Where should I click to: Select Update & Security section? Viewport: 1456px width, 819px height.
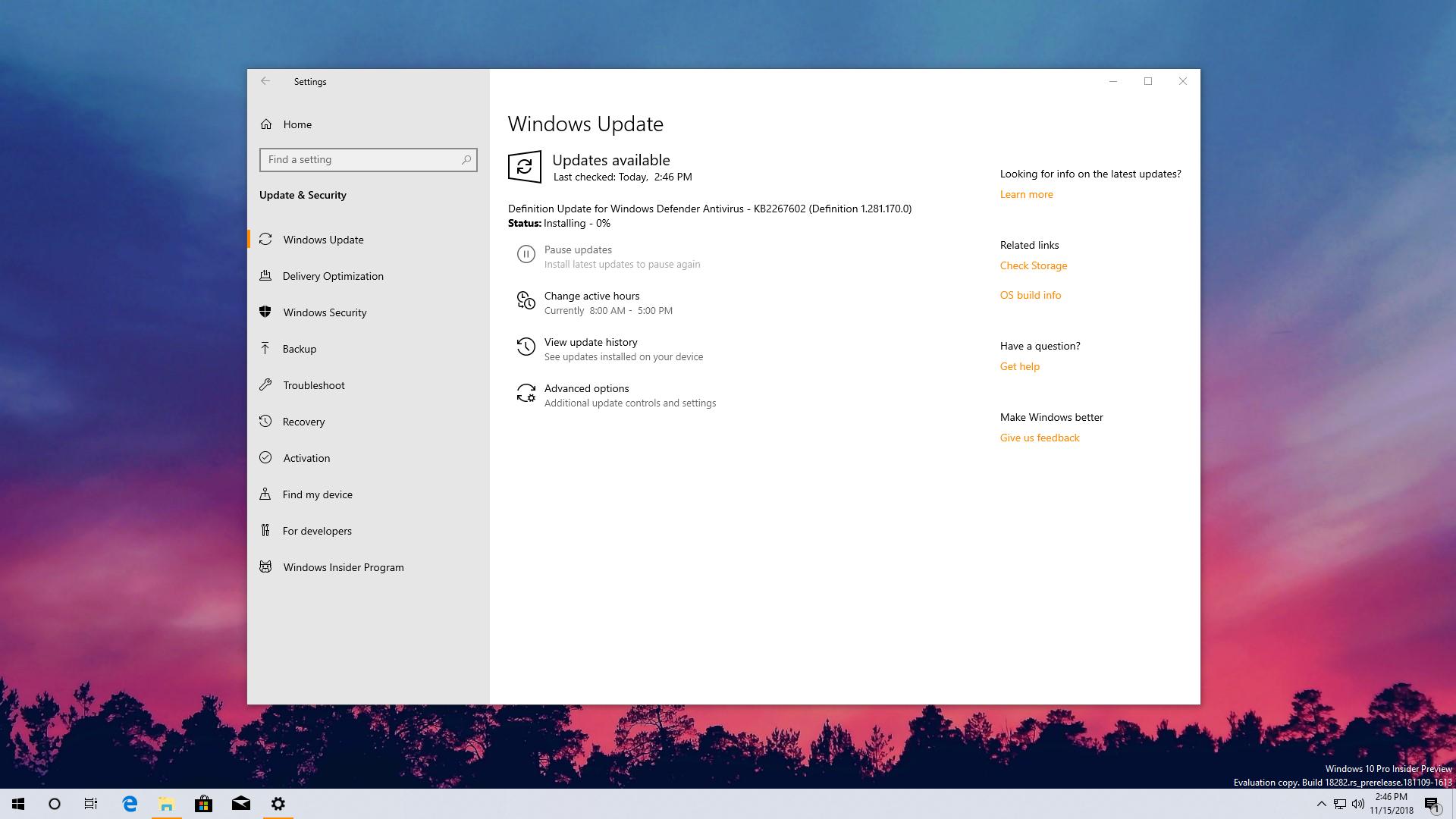pyautogui.click(x=303, y=194)
